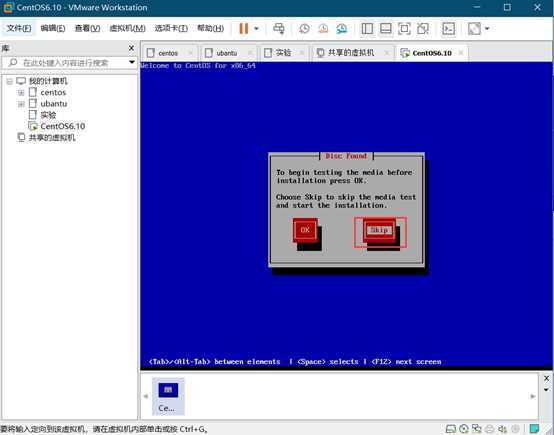The width and height of the screenshot is (554, 435).
Task: Expand the ubantu tree node
Action: pyautogui.click(x=21, y=104)
